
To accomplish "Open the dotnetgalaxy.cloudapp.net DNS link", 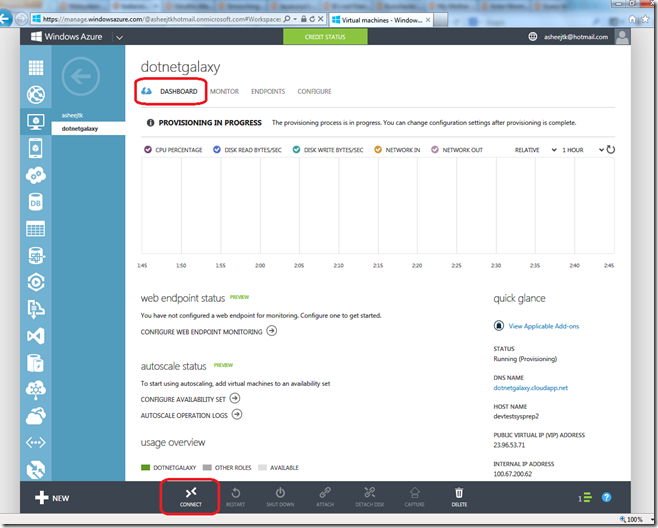I will [530, 388].
